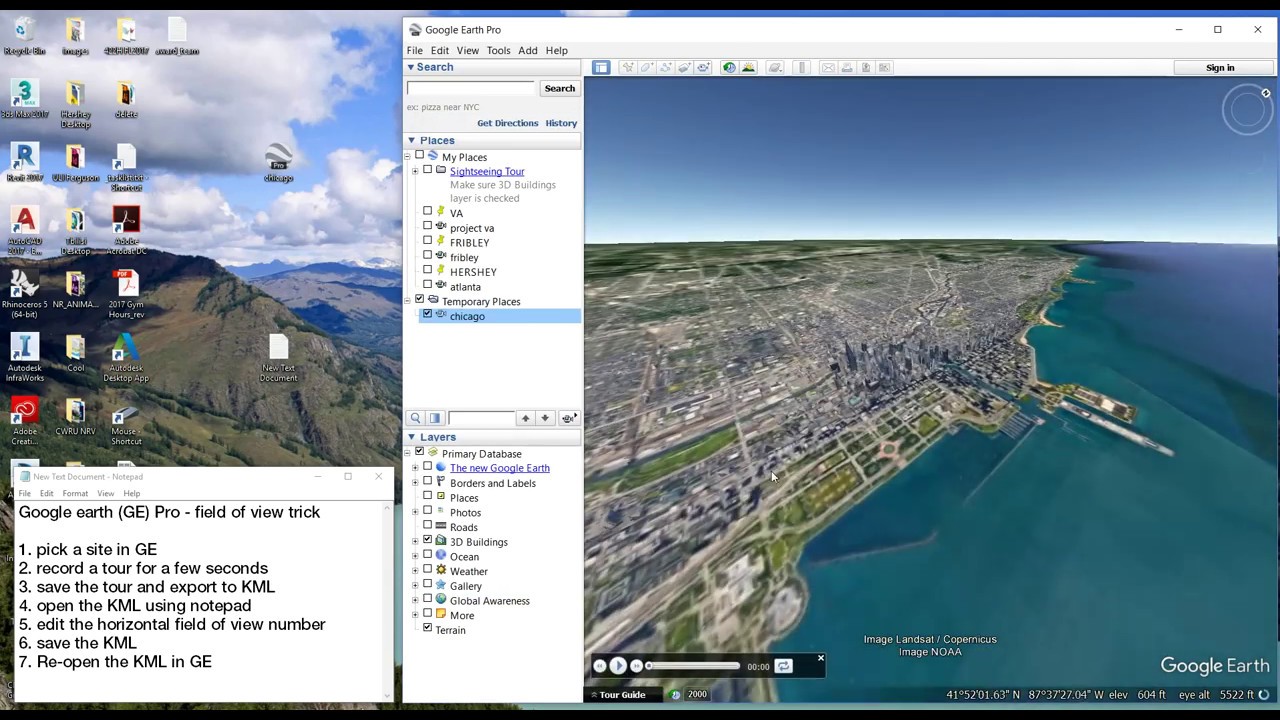Click the tour rewind button

[x=600, y=666]
